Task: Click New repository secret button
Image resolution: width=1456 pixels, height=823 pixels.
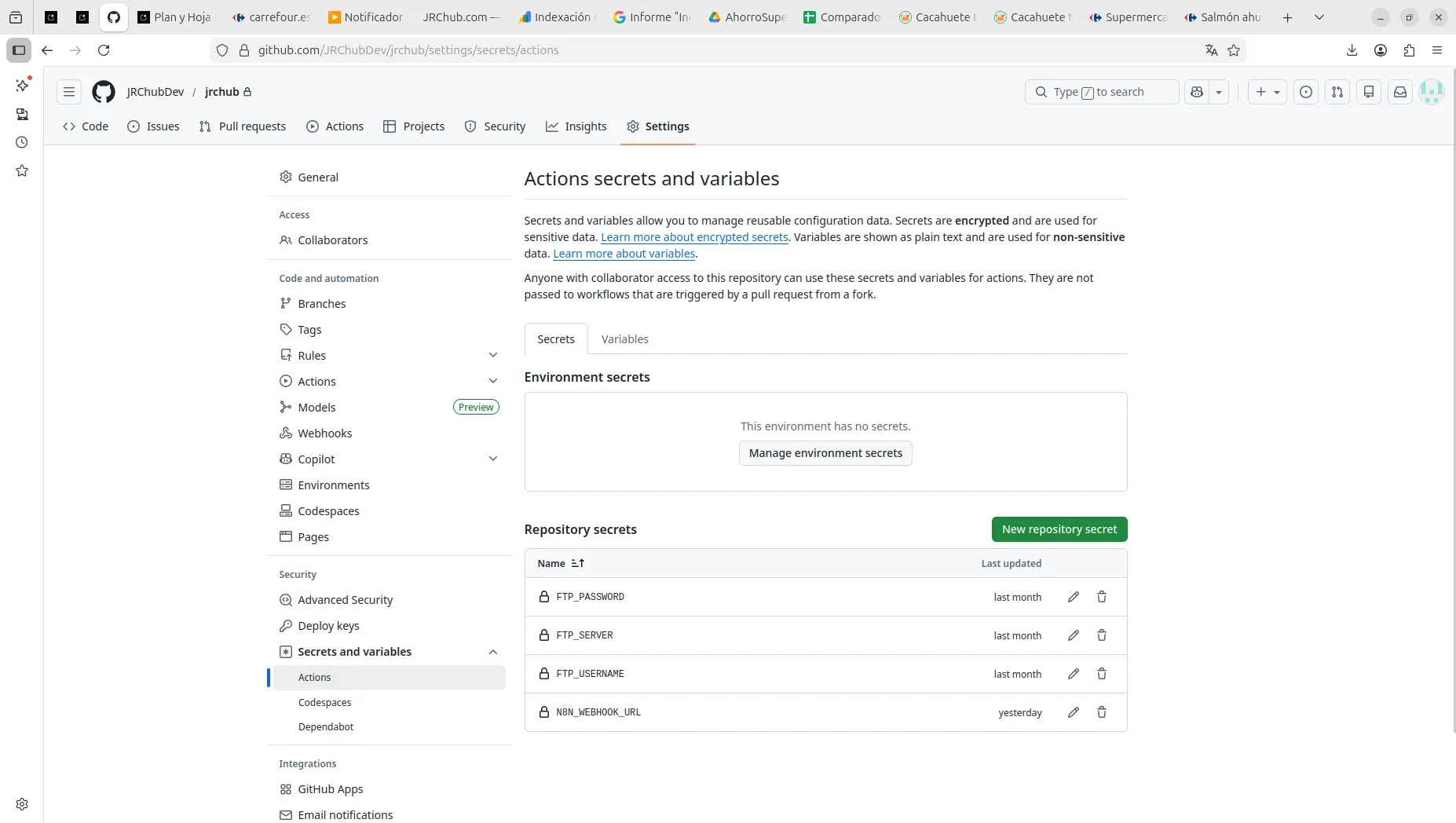Action: click(1059, 529)
